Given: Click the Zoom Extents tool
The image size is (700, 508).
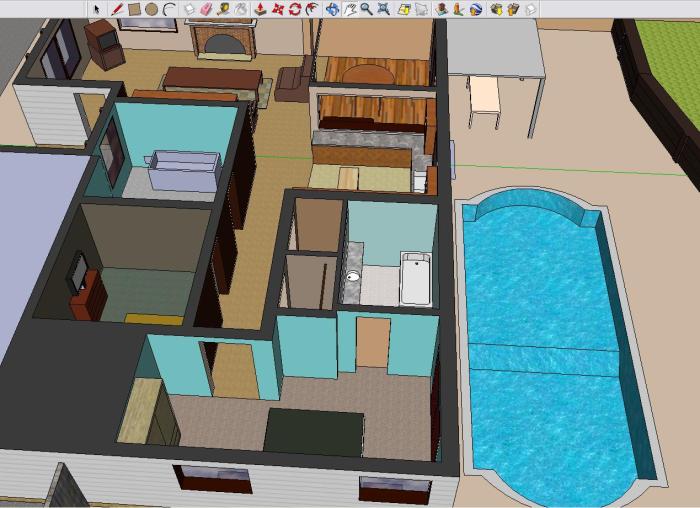Looking at the screenshot, I should point(385,9).
